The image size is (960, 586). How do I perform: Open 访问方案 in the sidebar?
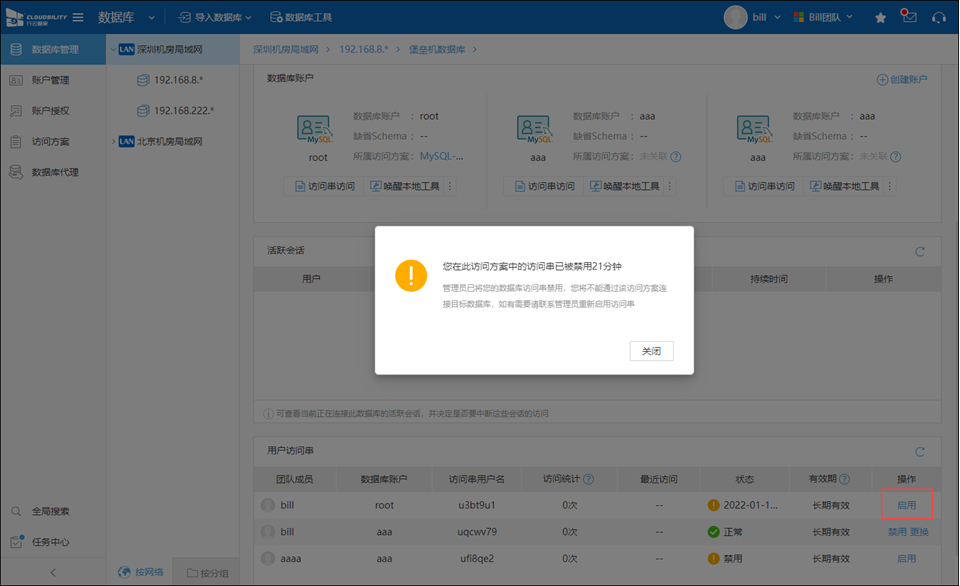(50, 142)
